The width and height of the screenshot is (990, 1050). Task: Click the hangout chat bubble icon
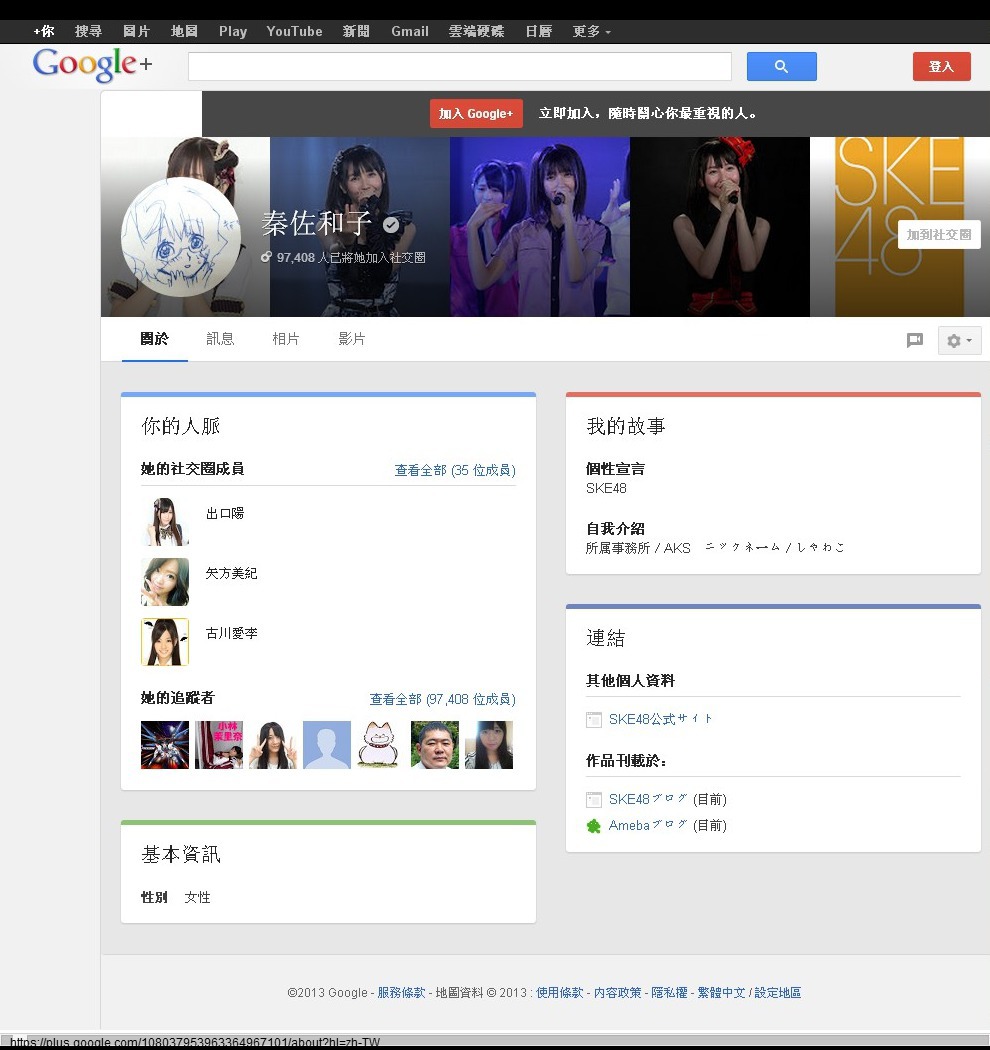click(x=914, y=340)
